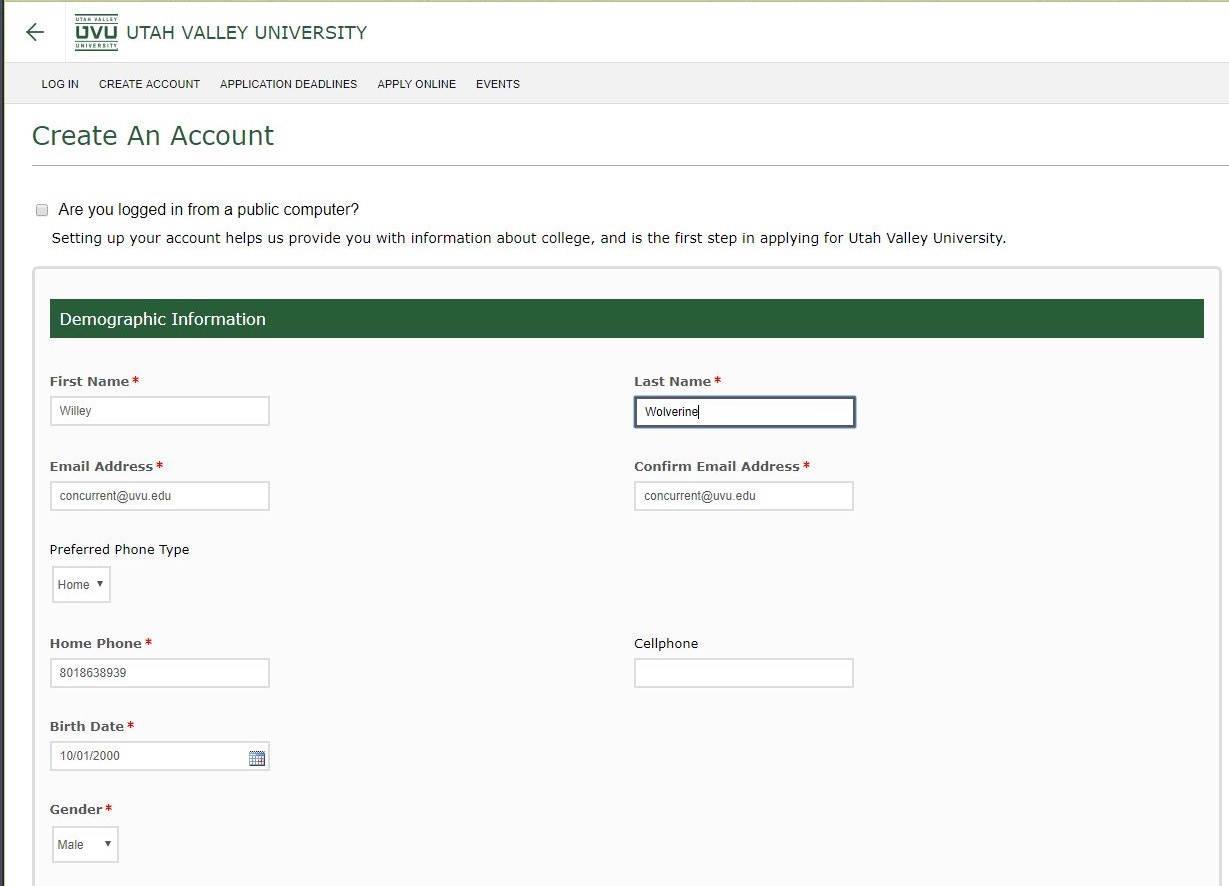The height and width of the screenshot is (886, 1229).
Task: Click the Demographic Information section header
Action: click(627, 319)
